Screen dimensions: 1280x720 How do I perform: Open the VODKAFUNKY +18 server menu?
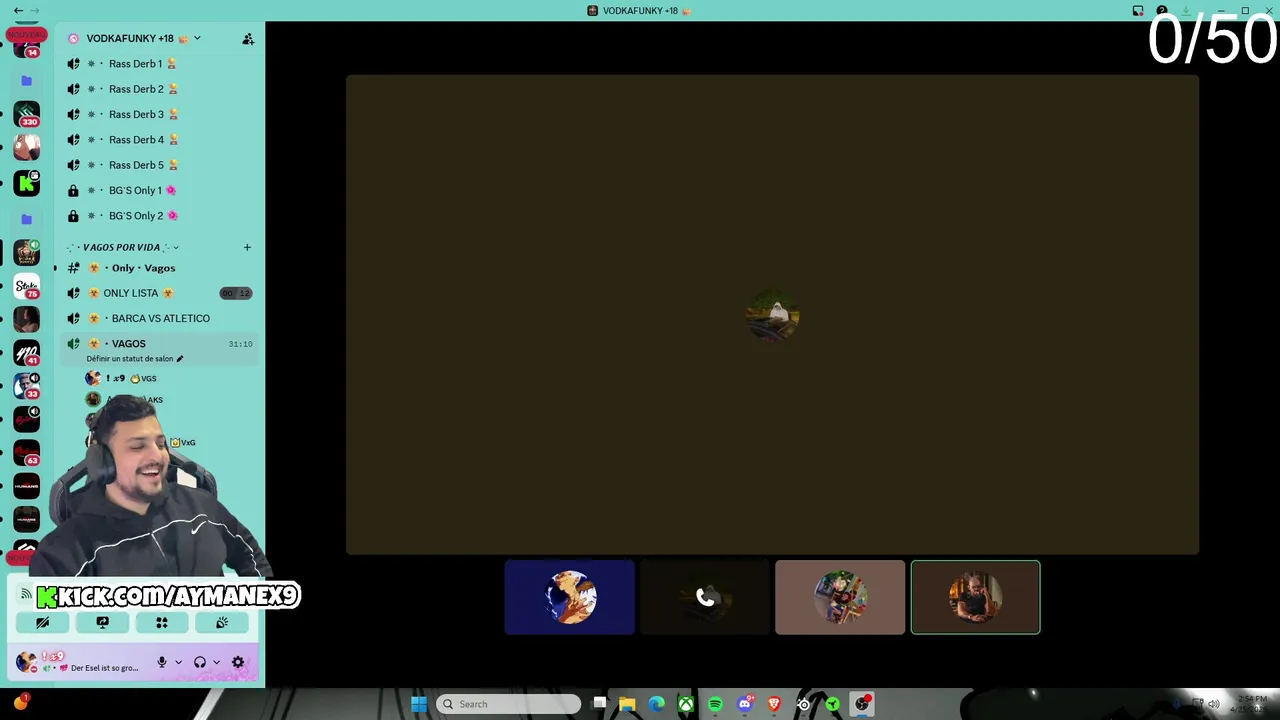[x=143, y=38]
